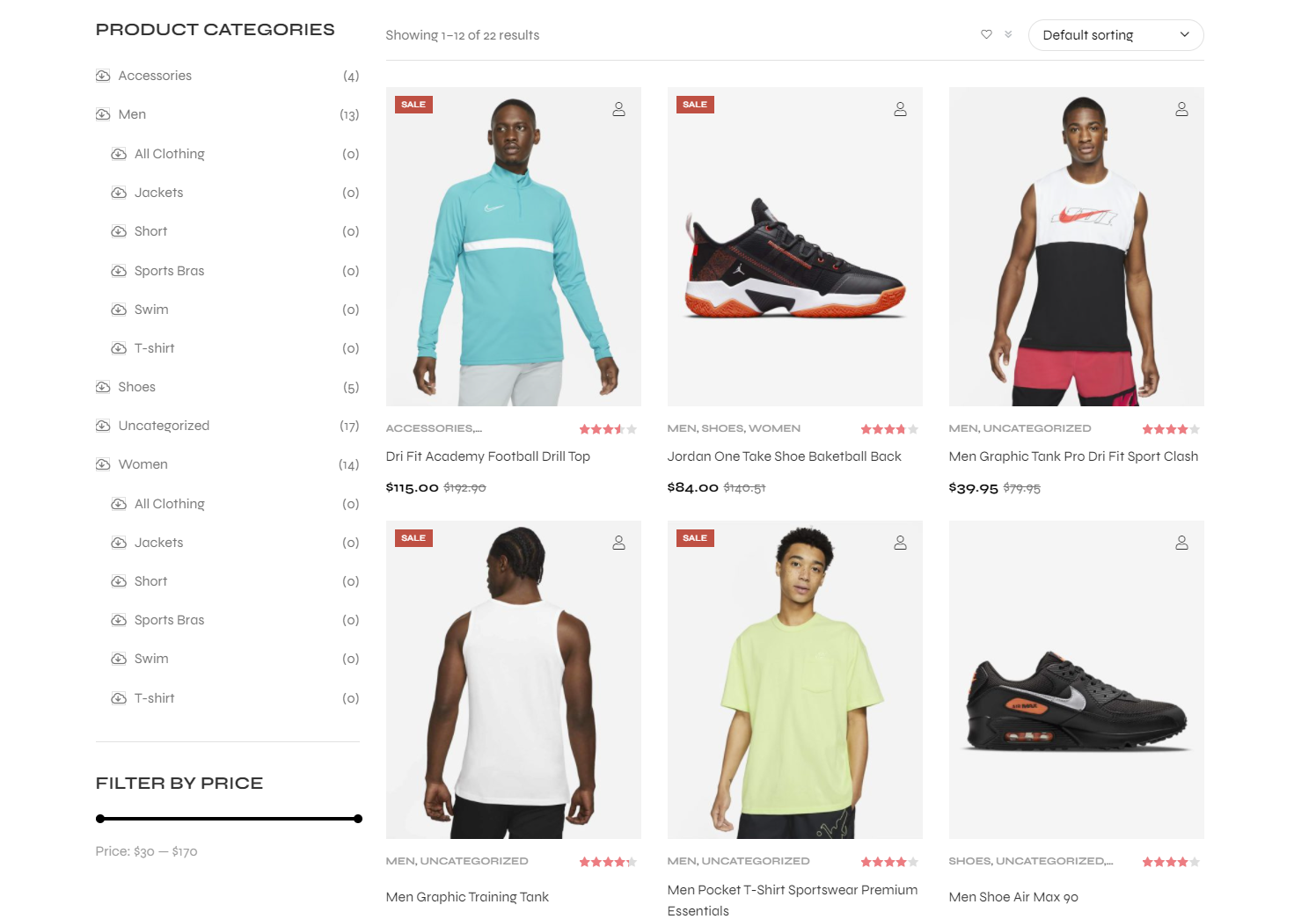Image resolution: width=1316 pixels, height=919 pixels.
Task: Open Dri Fit Academy Football Drill Top link
Action: (x=487, y=456)
